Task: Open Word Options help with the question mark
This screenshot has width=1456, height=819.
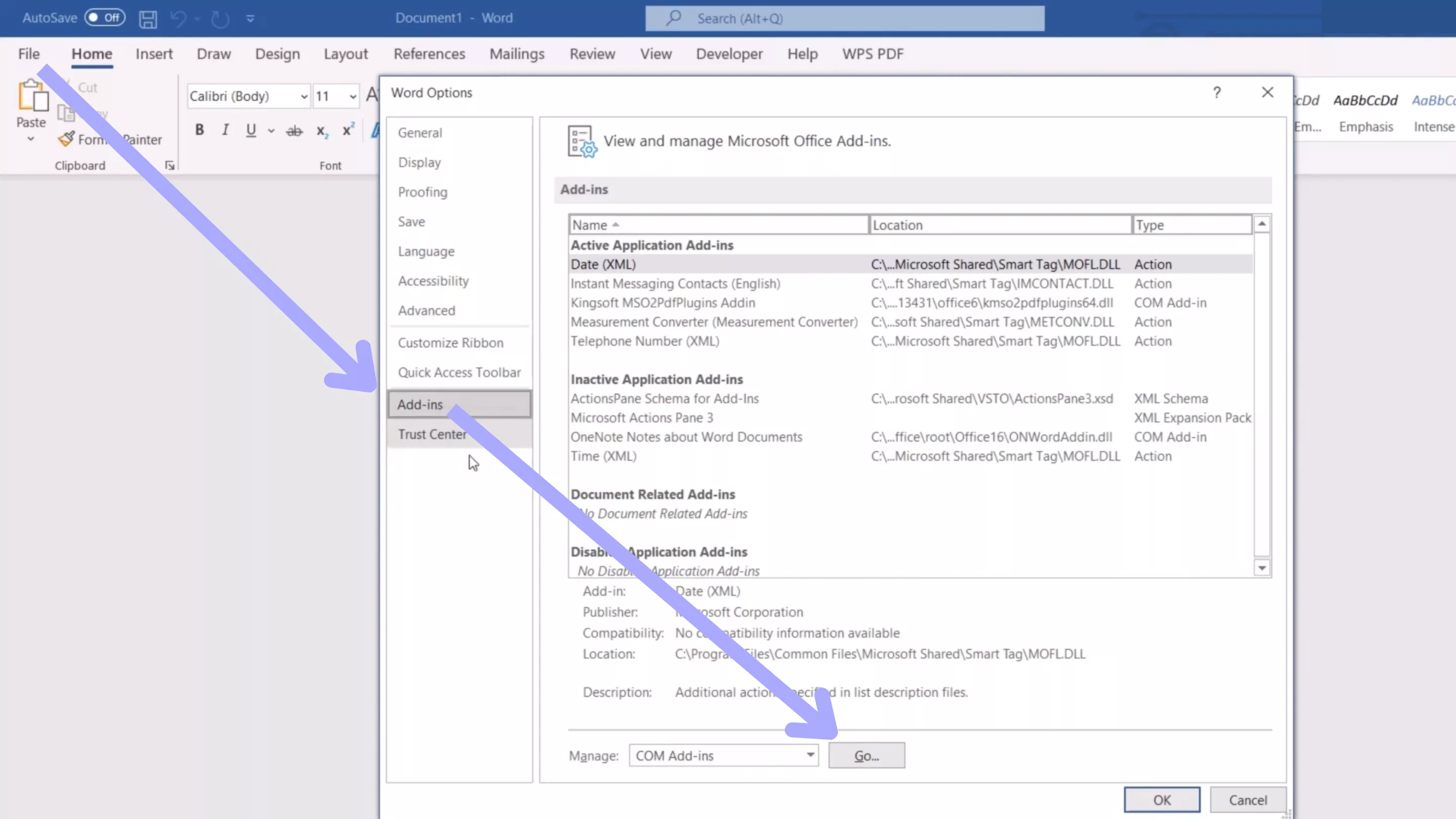Action: point(1217,93)
